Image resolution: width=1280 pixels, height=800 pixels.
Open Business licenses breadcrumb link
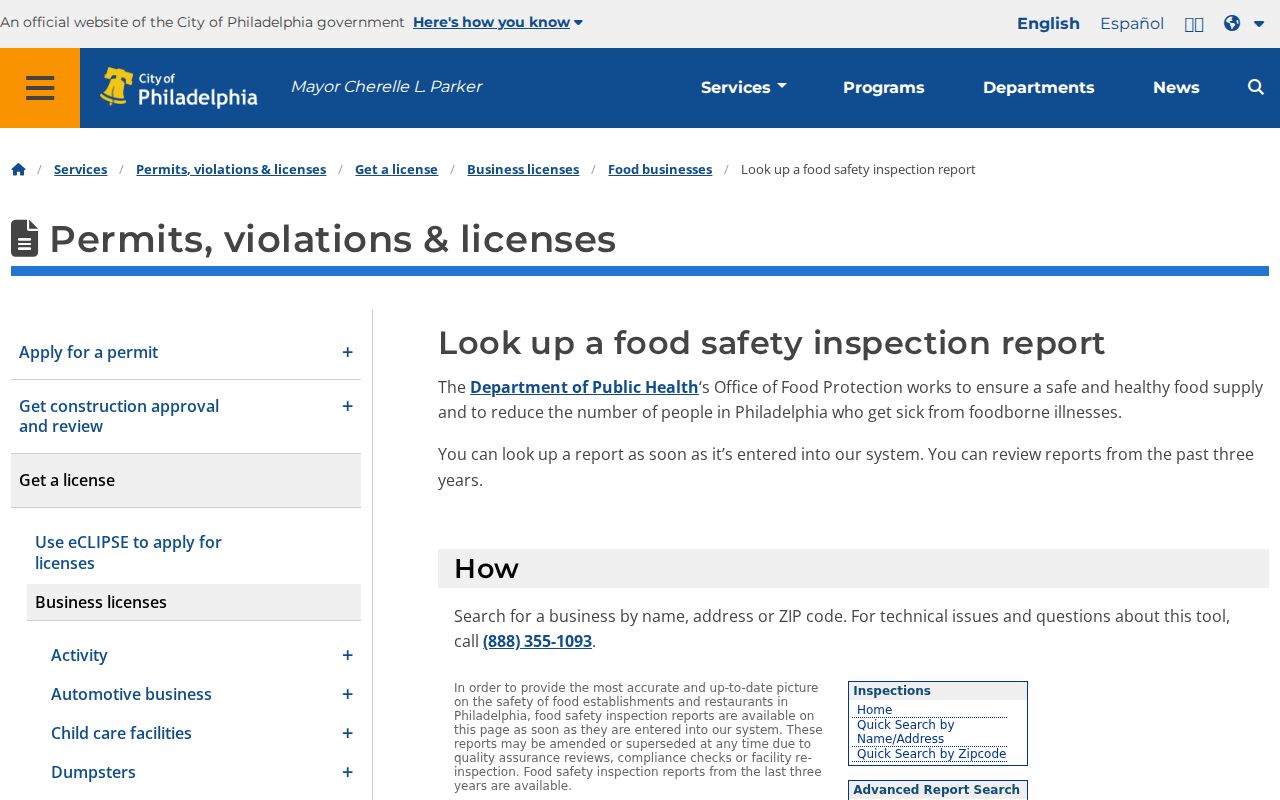coord(523,169)
